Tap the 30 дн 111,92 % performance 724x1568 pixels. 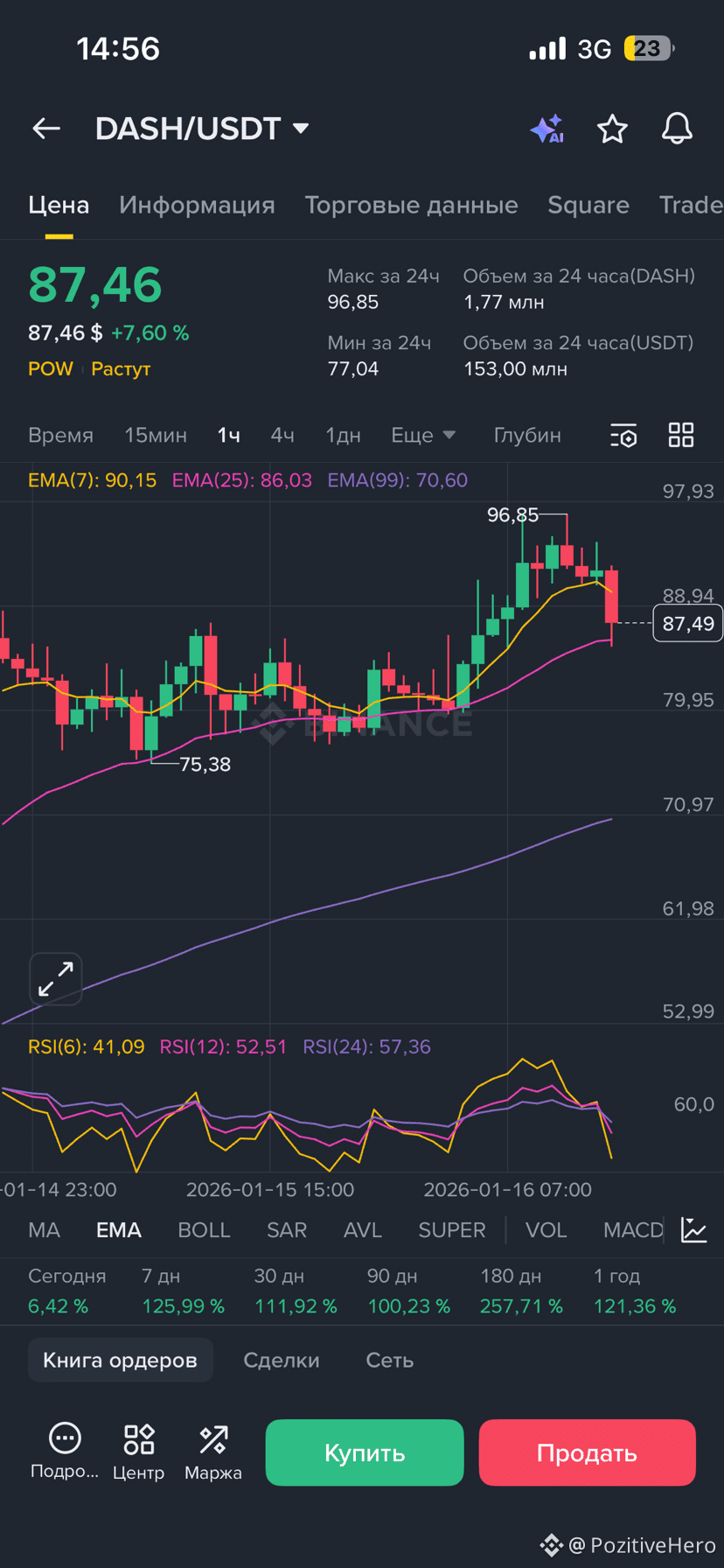(296, 1291)
